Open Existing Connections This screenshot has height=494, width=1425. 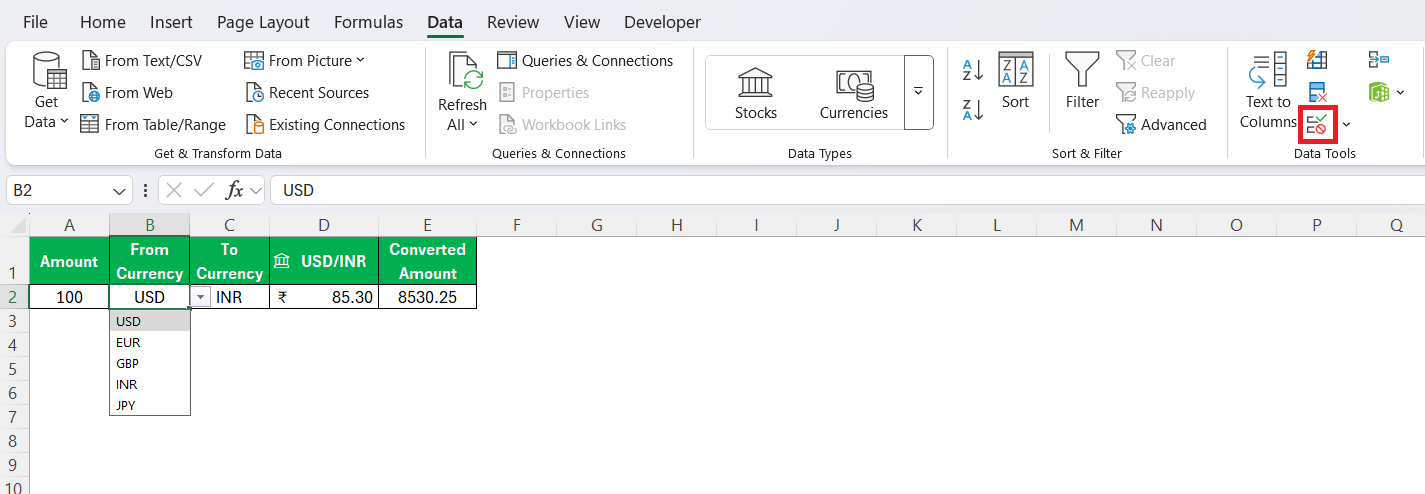pyautogui.click(x=325, y=125)
